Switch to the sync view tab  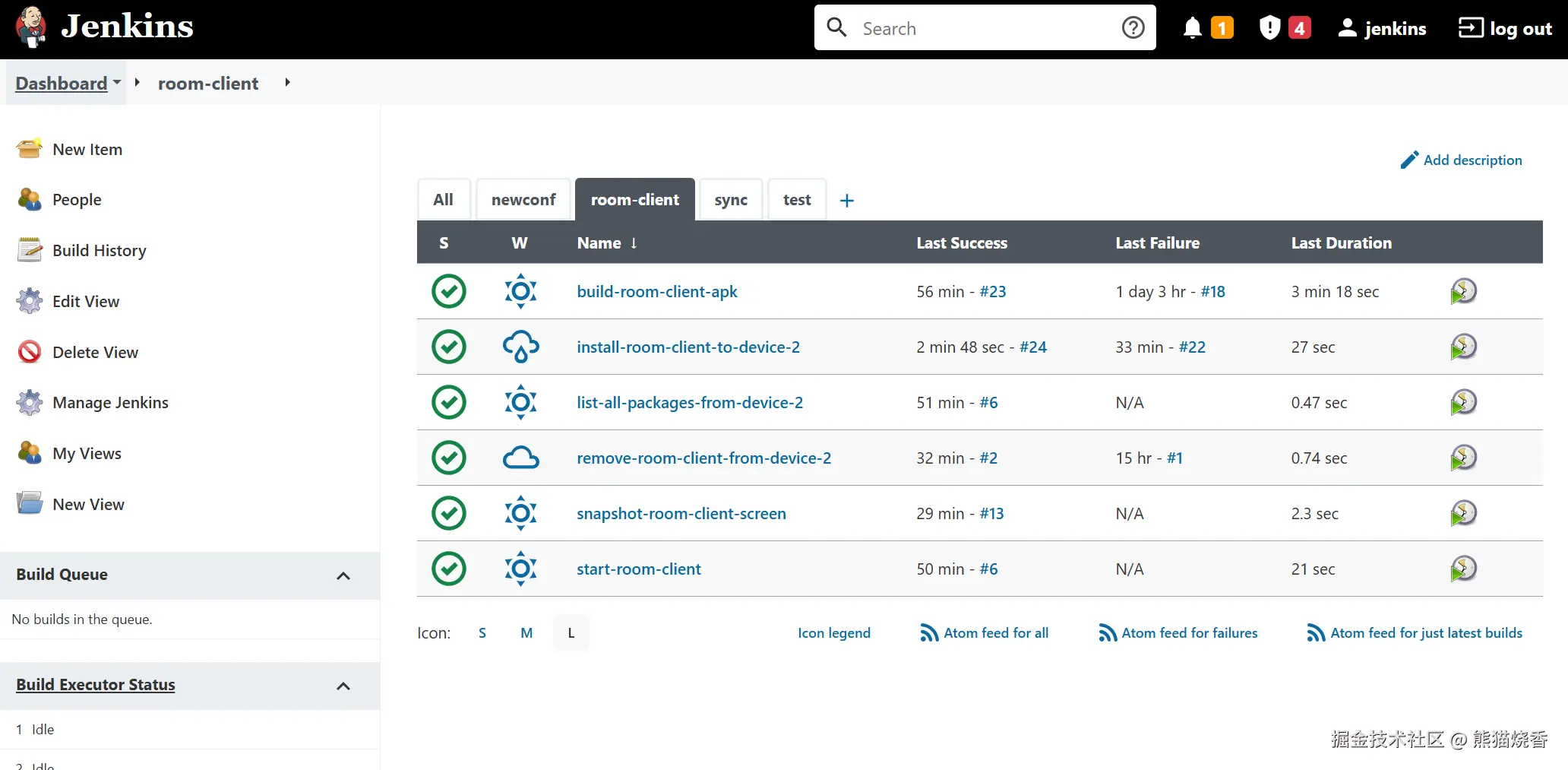click(x=731, y=199)
